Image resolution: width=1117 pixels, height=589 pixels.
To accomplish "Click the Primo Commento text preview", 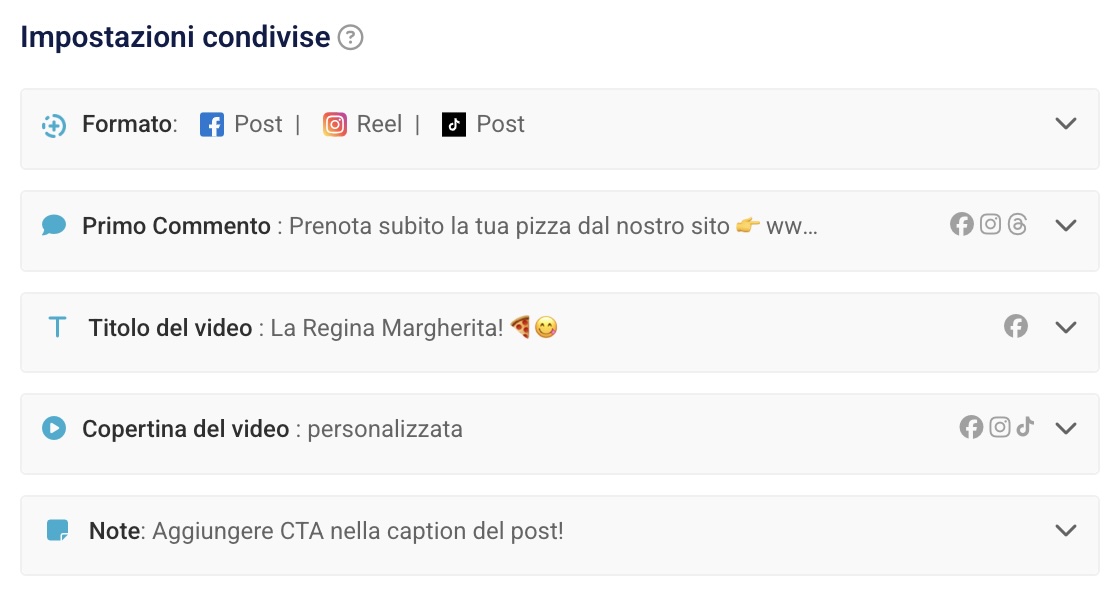I will 553,226.
